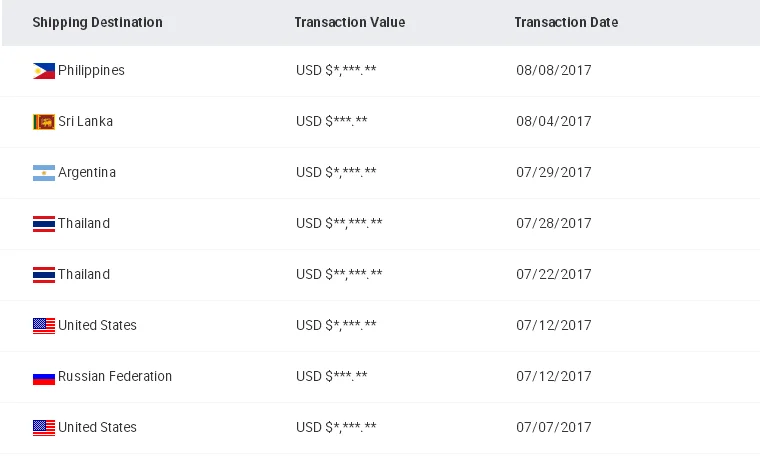Click the Thailand flag dated 07/28/2017
Screen dimensions: 760x458
pos(43,224)
